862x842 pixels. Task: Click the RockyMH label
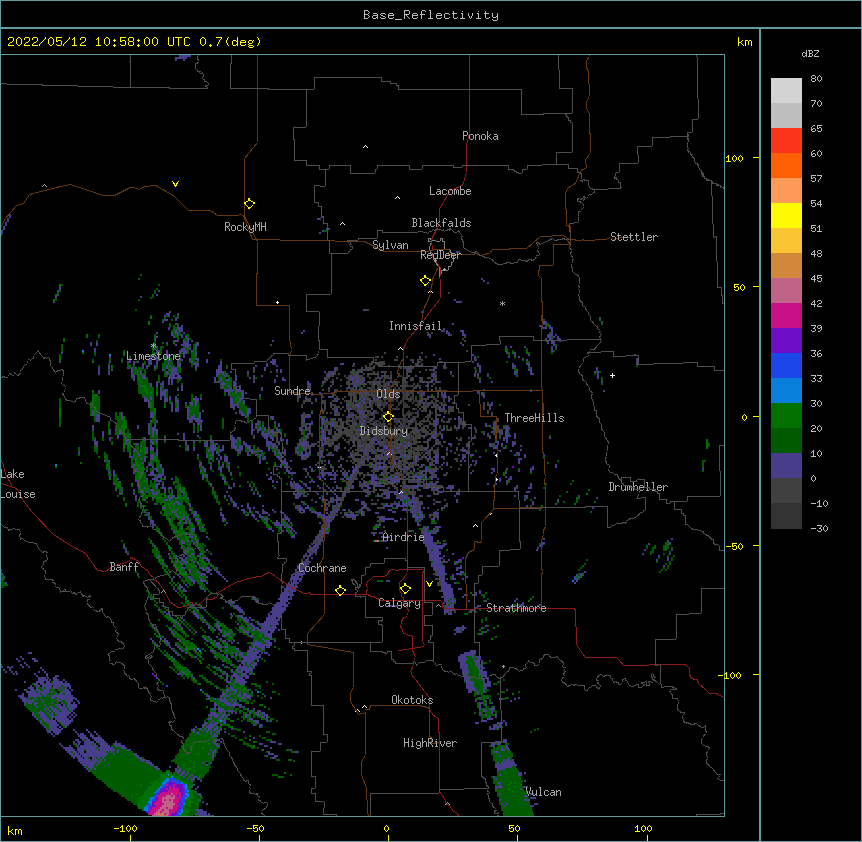click(x=245, y=227)
